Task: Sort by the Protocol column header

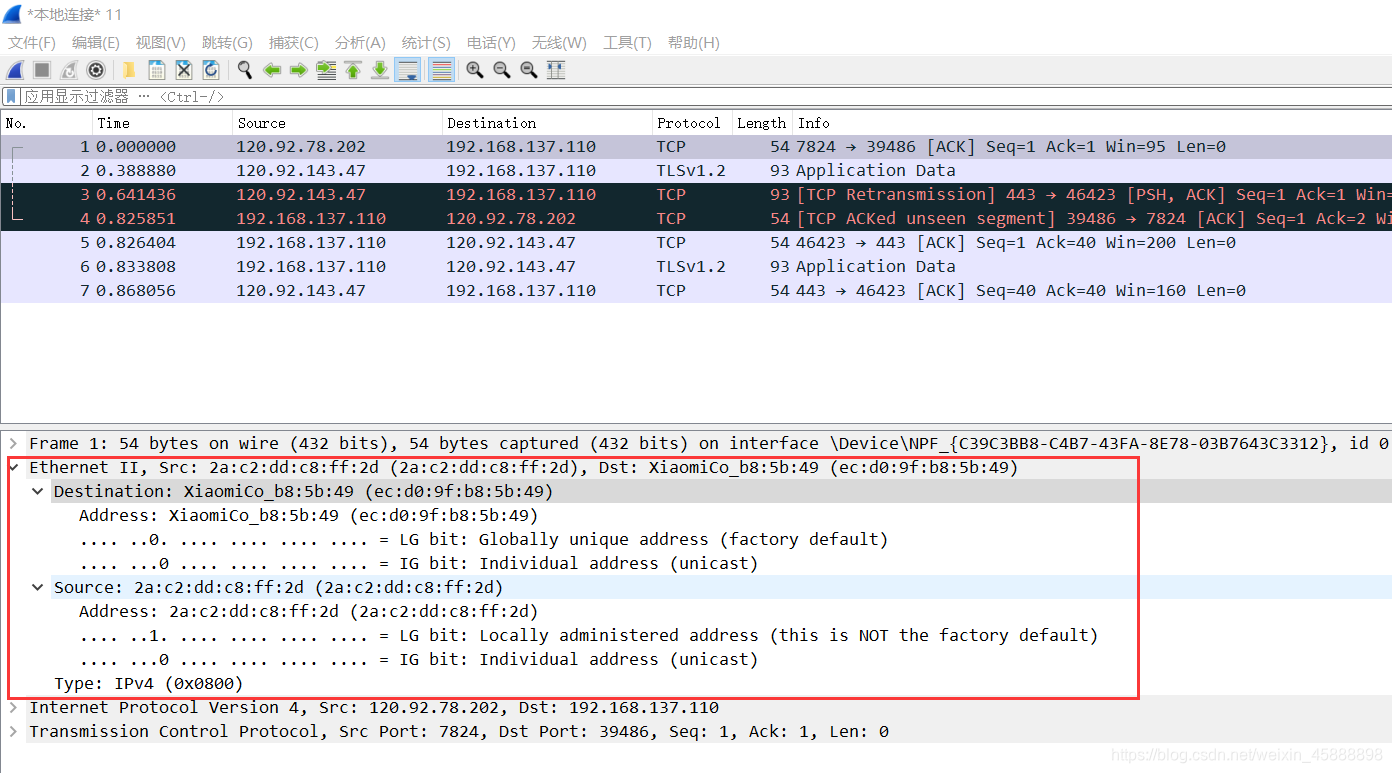Action: coord(692,123)
